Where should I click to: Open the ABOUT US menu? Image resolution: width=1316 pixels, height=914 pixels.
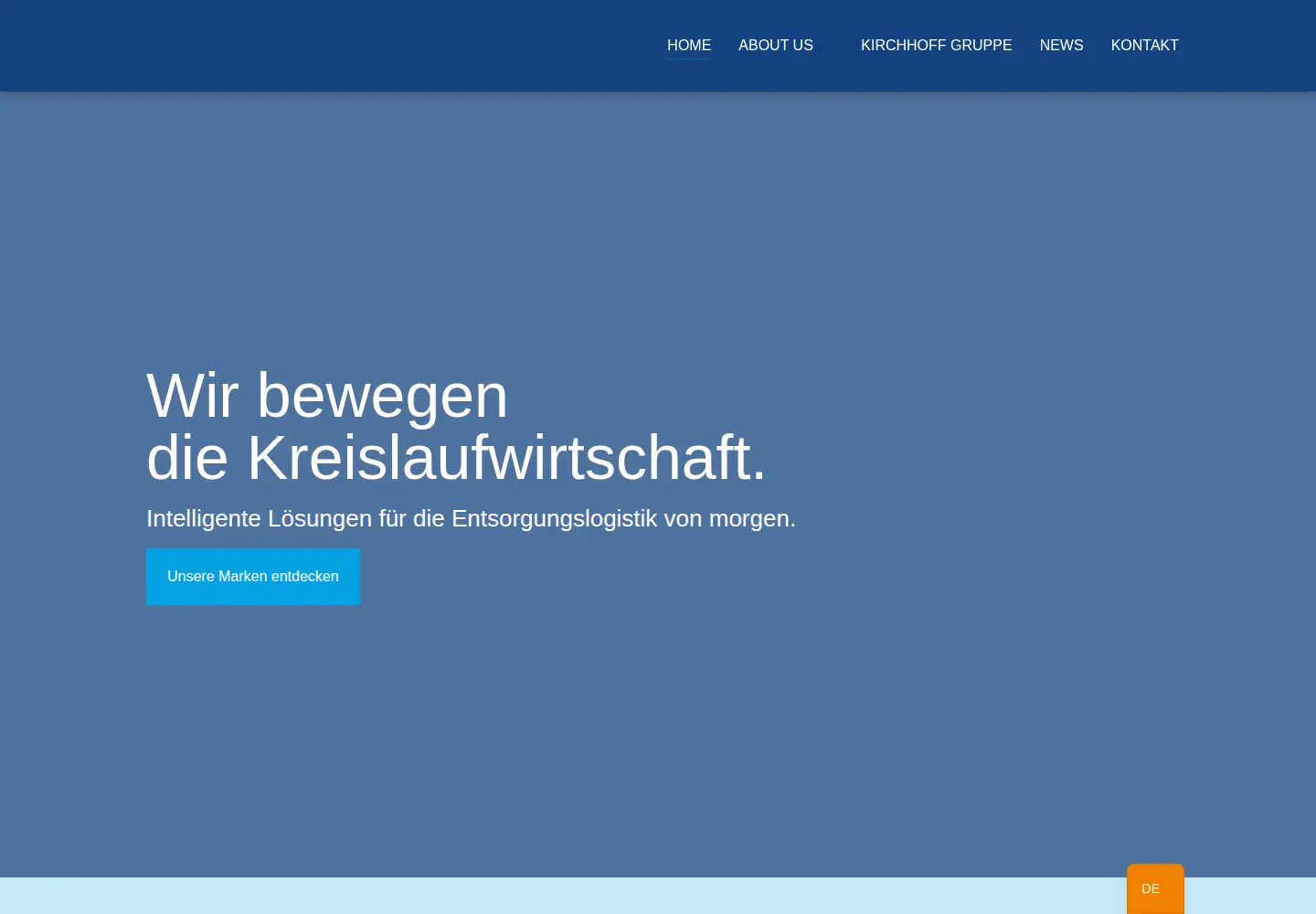776,46
